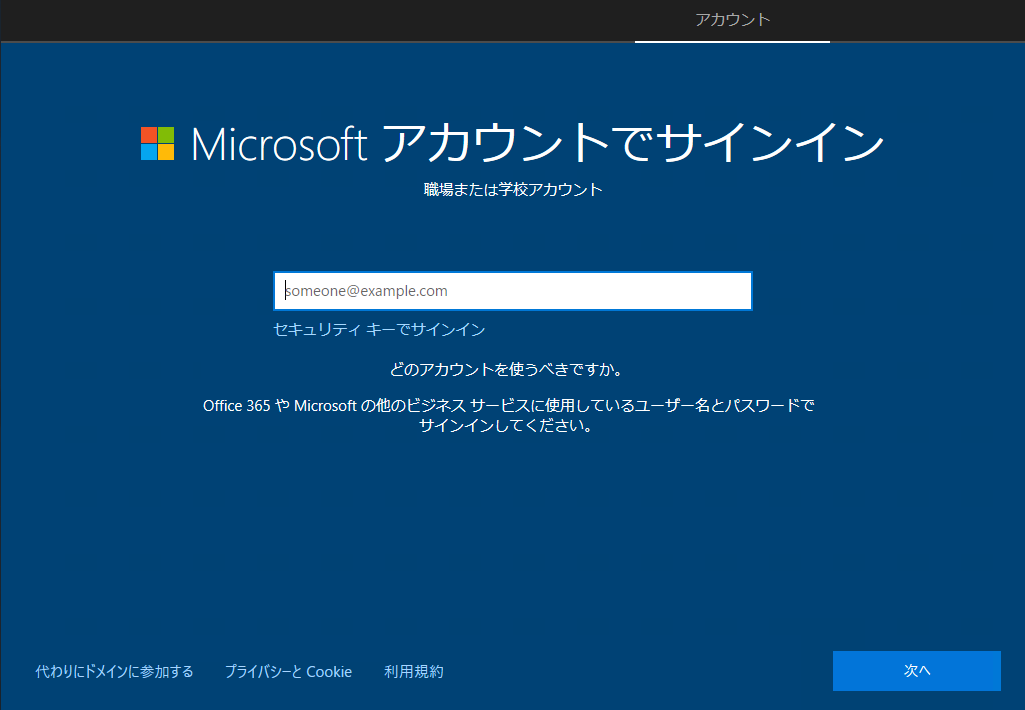Screen dimensions: 1025x710
Task: Open セキュリティ キーでサインイン link
Action: (379, 330)
